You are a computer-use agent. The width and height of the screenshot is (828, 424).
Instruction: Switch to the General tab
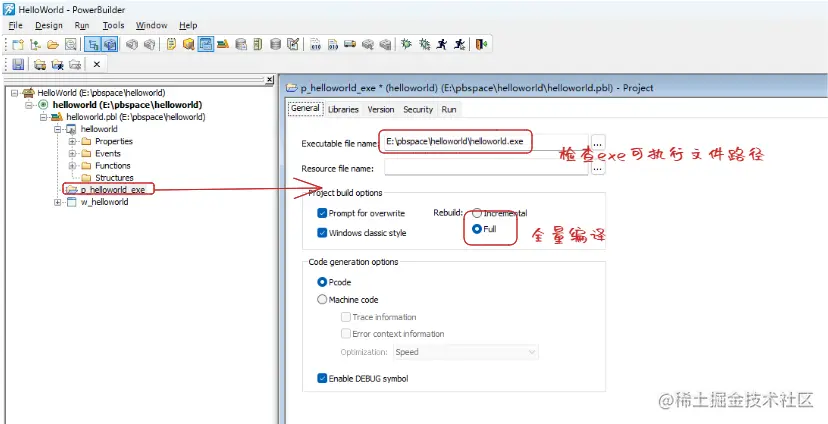point(305,108)
